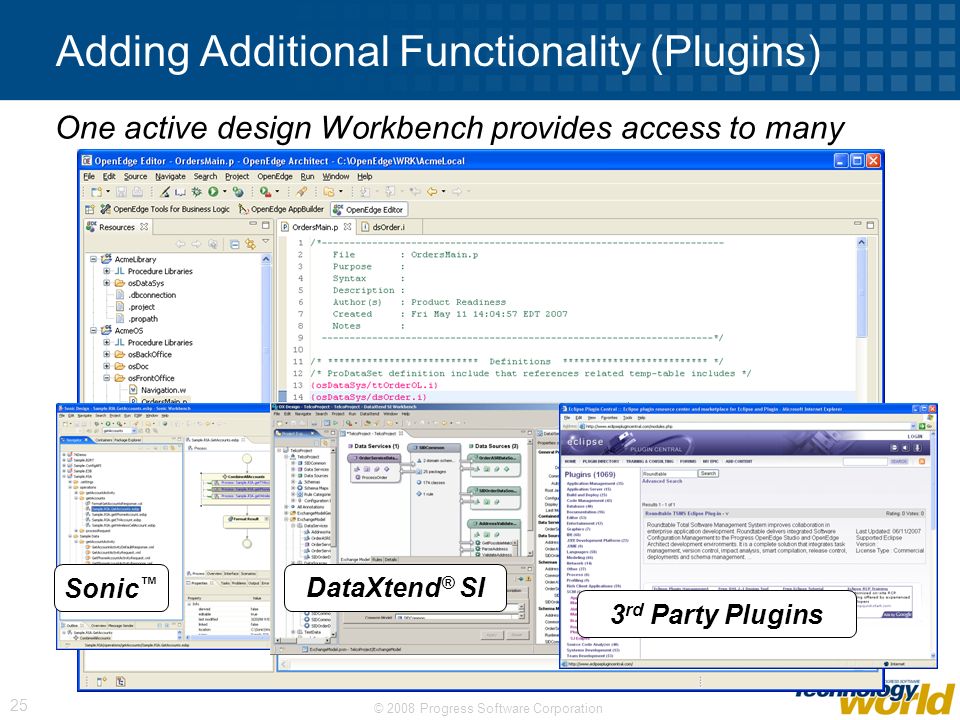Collapse the osFrontOffice folder
This screenshot has height=720, width=960.
click(x=107, y=378)
